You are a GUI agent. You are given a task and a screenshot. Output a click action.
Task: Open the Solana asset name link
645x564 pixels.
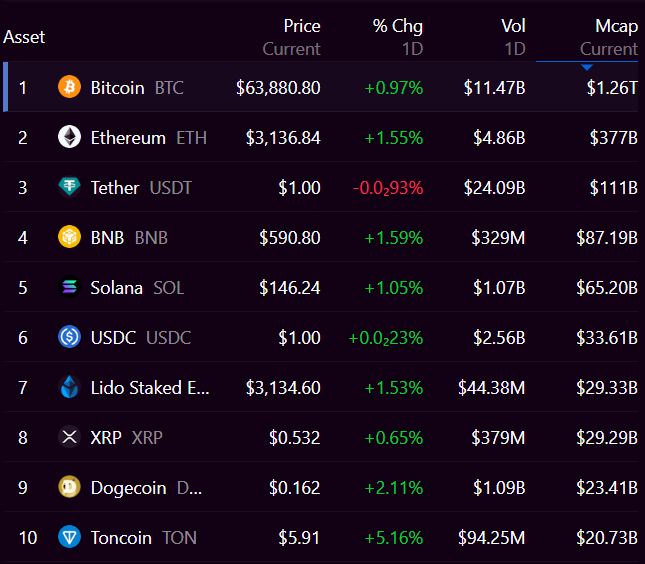click(x=116, y=288)
